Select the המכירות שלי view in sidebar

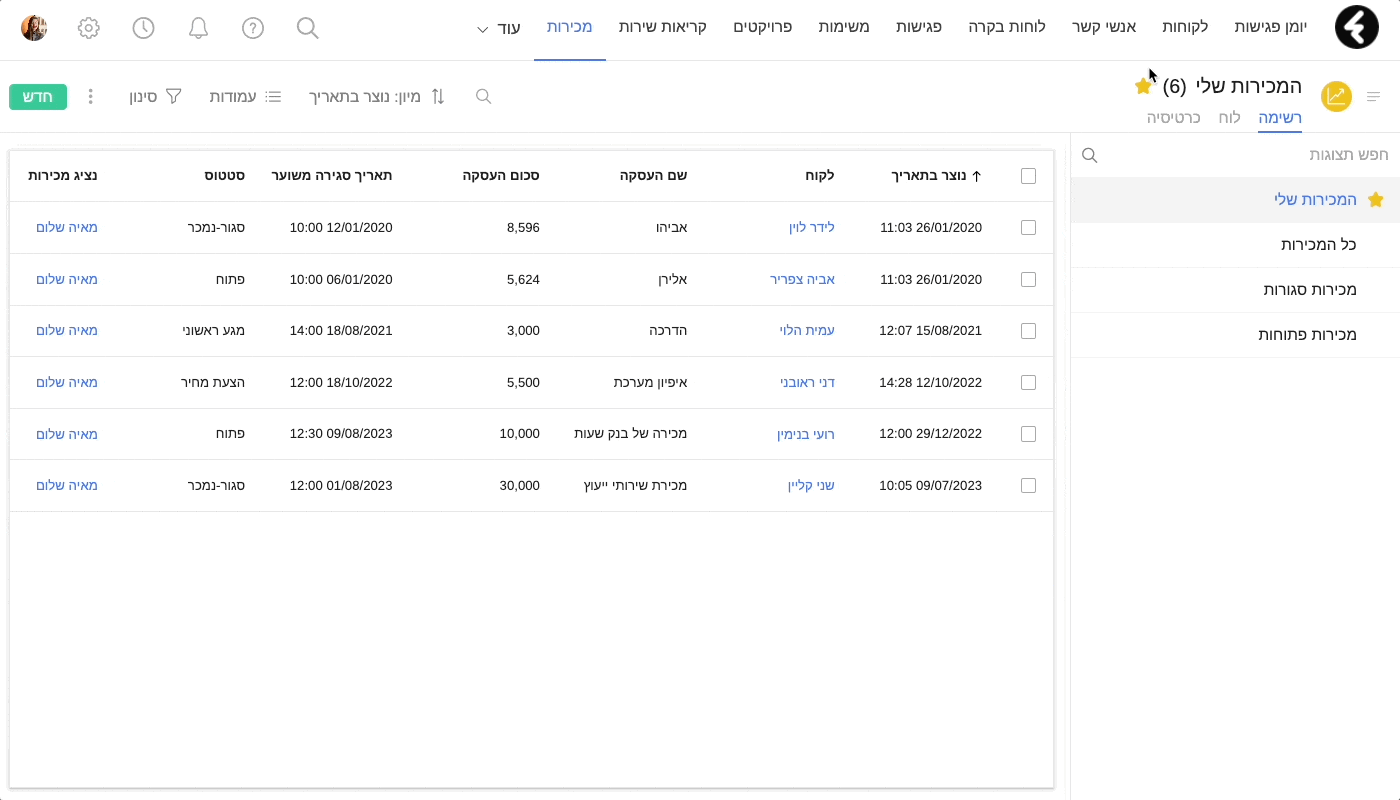[1235, 200]
